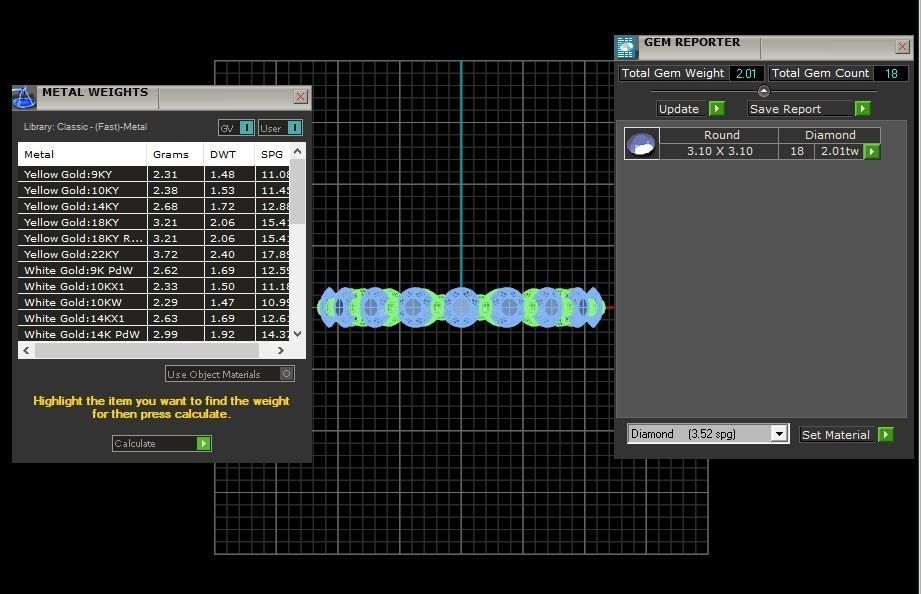The width and height of the screenshot is (922, 594).
Task: Click green arrow next to Save Report
Action: tap(863, 109)
